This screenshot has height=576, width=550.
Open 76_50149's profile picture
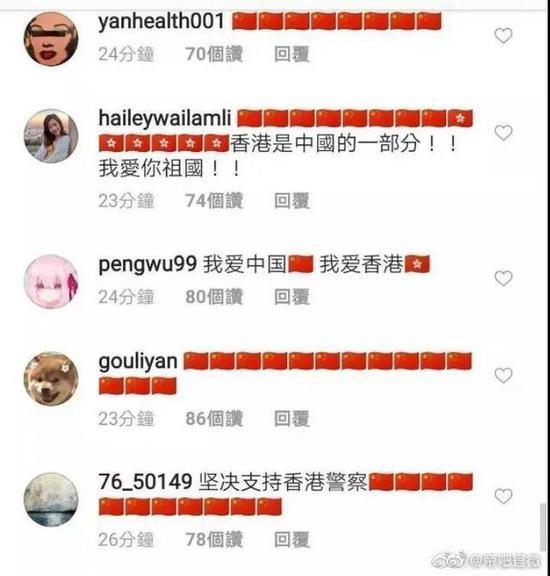51,500
